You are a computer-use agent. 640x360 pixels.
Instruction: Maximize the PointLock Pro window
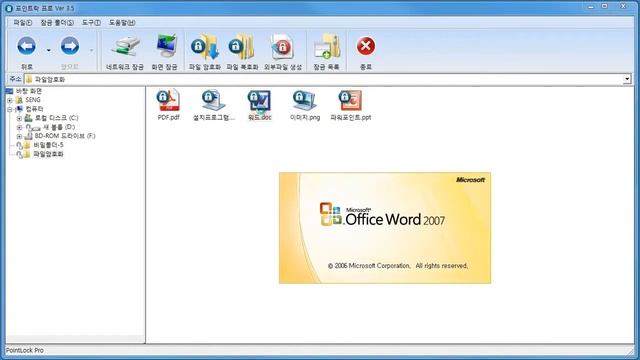tap(605, 6)
